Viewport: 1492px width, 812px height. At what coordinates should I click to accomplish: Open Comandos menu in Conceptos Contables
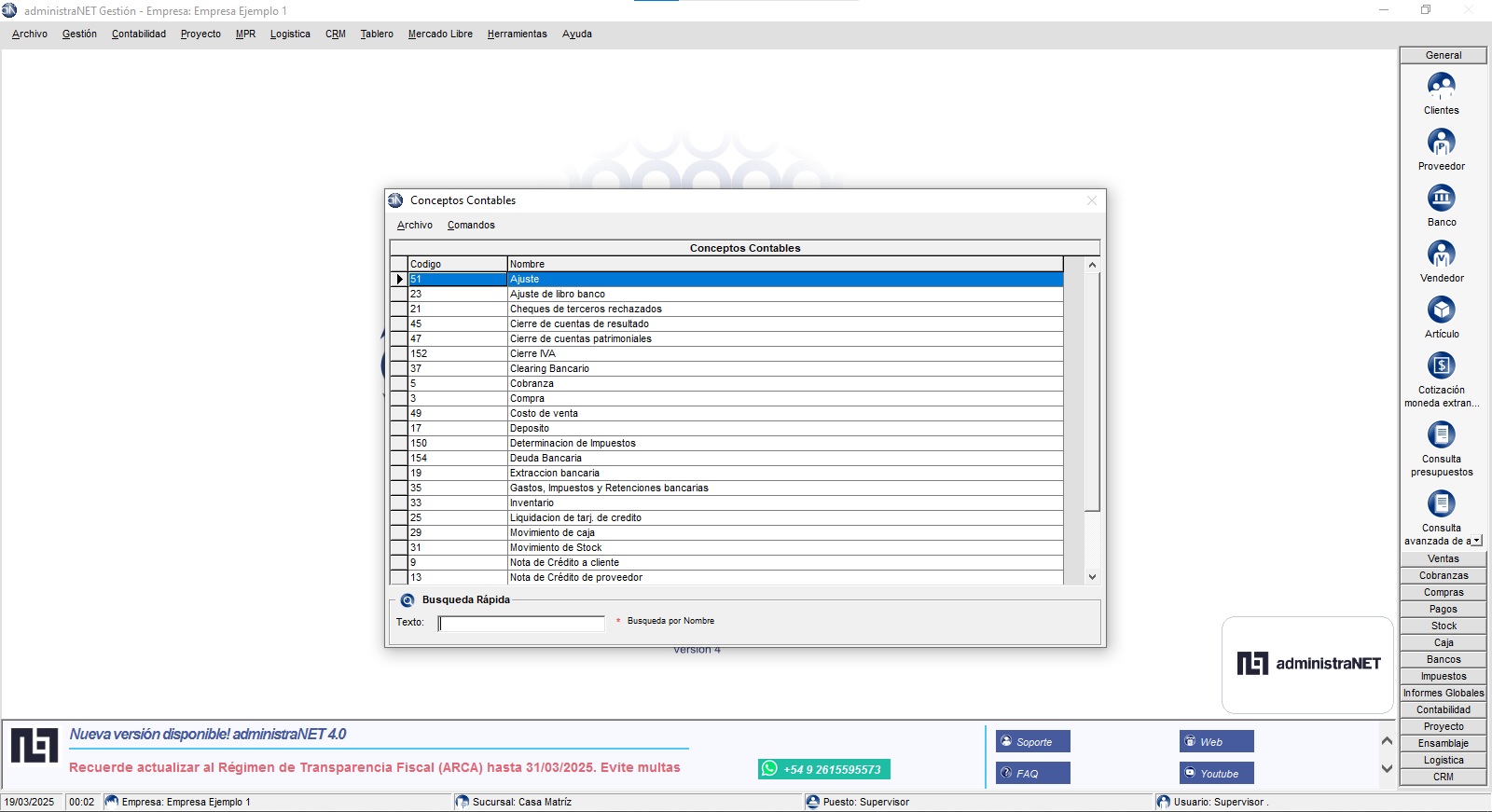471,226
